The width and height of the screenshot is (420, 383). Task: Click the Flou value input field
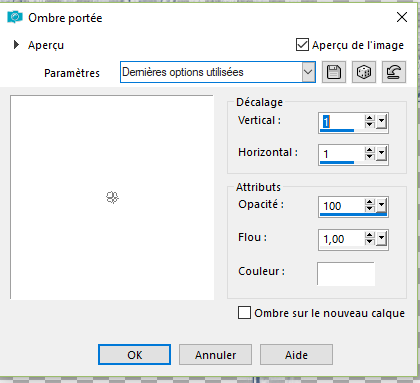pos(342,239)
